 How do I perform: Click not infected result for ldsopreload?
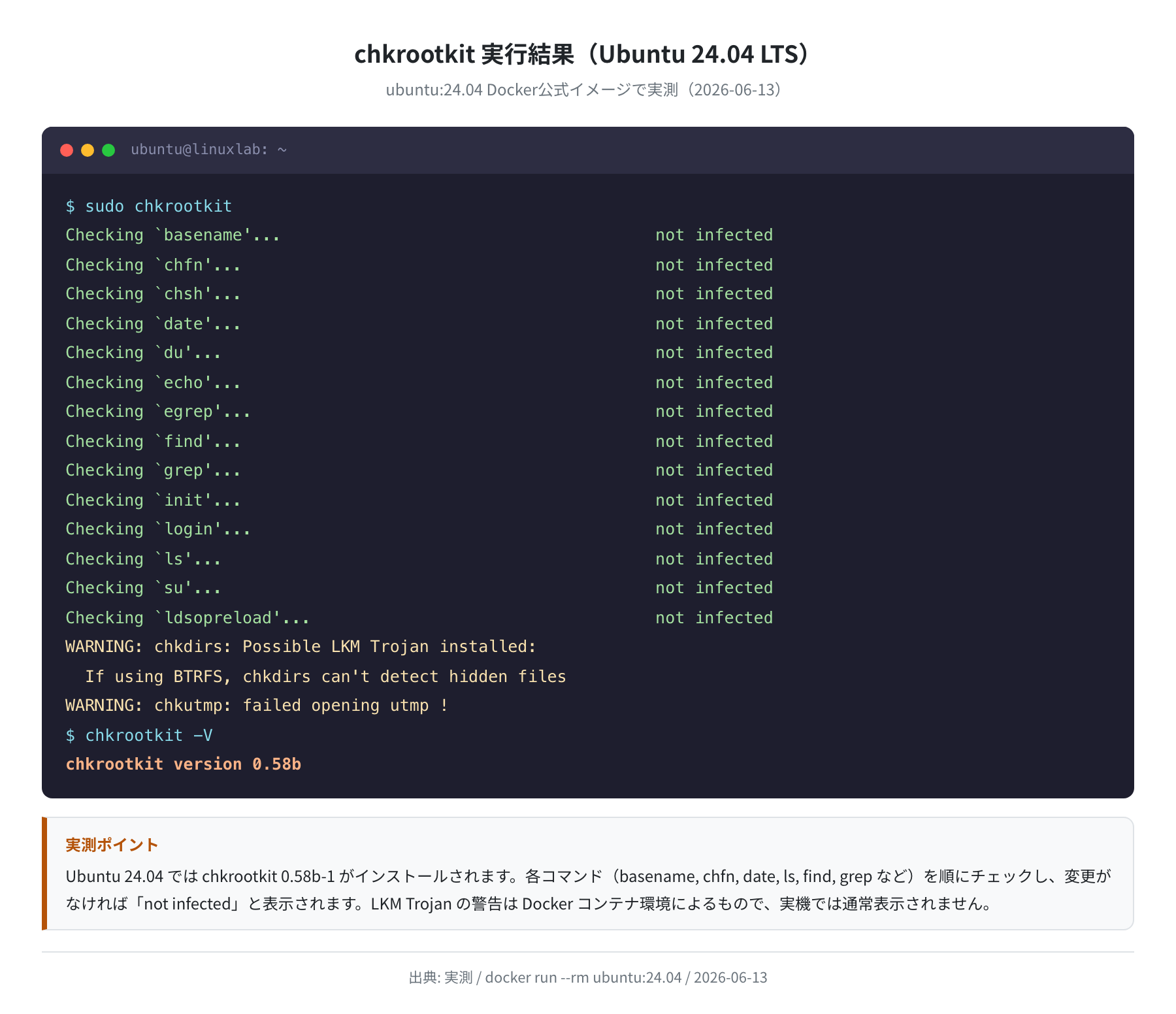tap(714, 617)
